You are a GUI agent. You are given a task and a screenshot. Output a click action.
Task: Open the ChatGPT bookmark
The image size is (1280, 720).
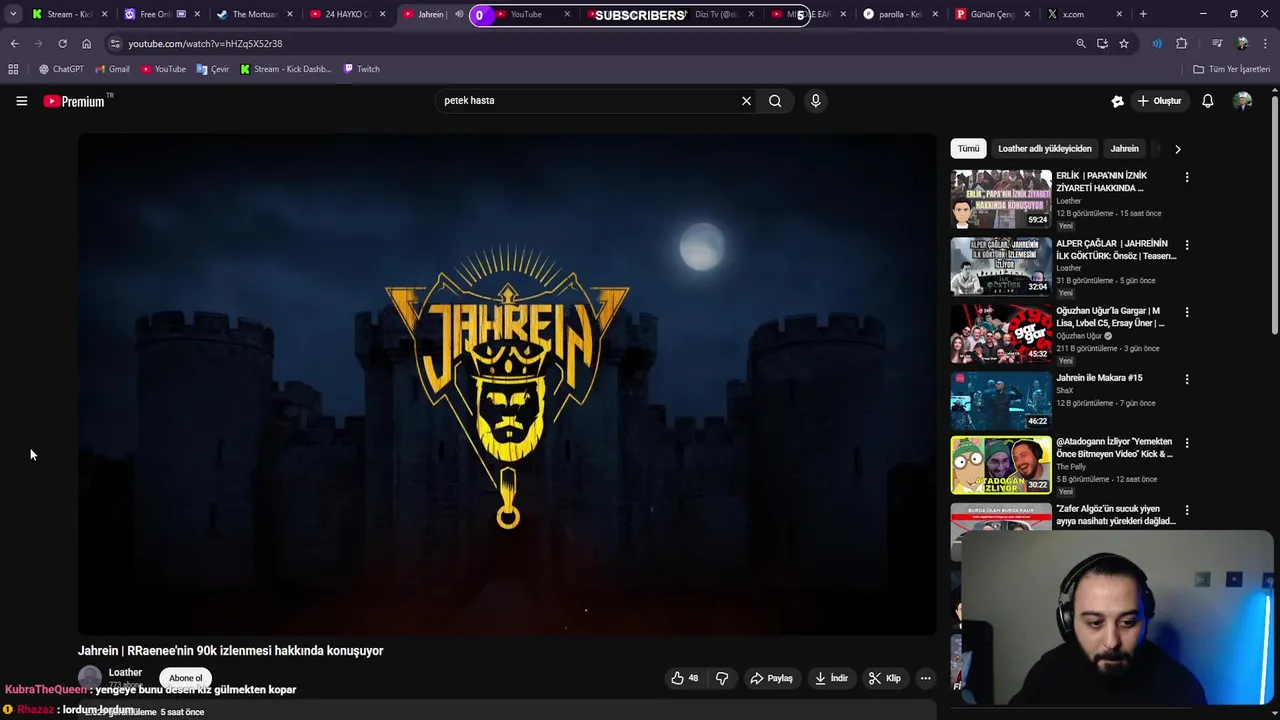61,69
